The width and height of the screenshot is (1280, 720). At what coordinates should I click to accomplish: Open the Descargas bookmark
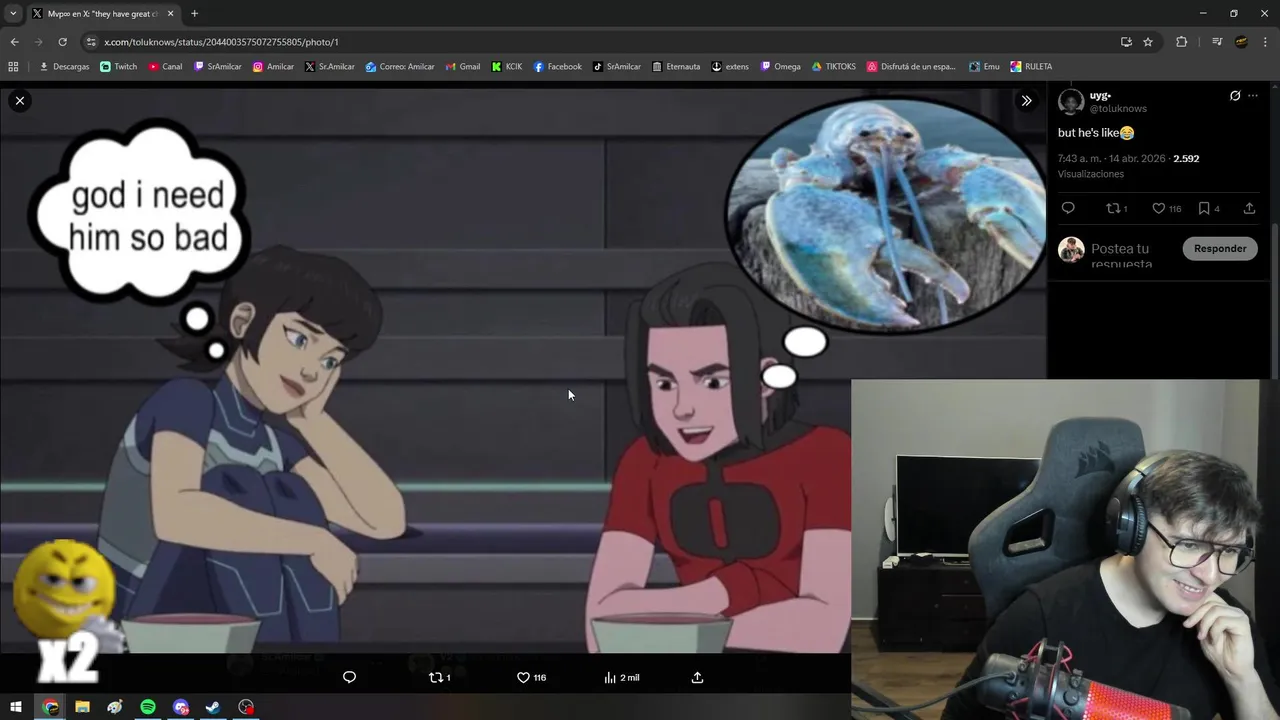(x=64, y=67)
